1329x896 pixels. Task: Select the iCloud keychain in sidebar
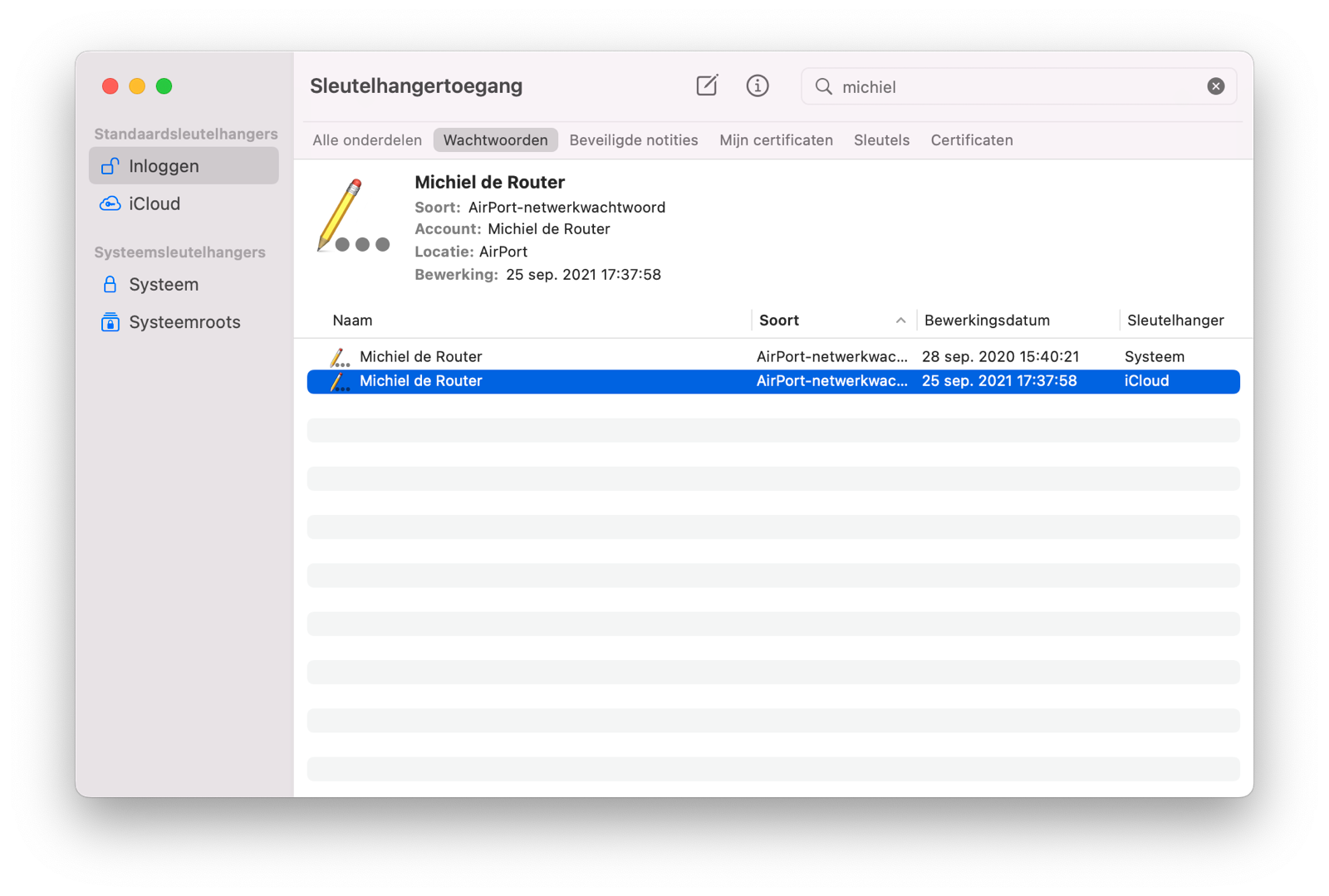pyautogui.click(x=184, y=203)
